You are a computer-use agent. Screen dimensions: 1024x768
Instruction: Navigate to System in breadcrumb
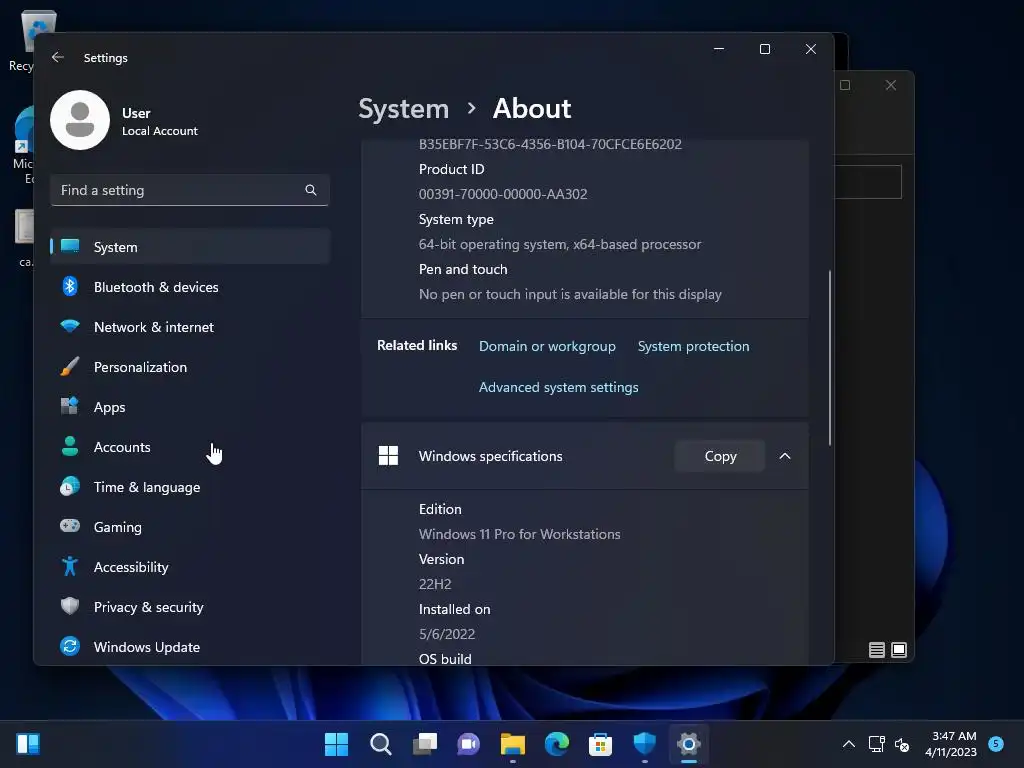coord(404,108)
